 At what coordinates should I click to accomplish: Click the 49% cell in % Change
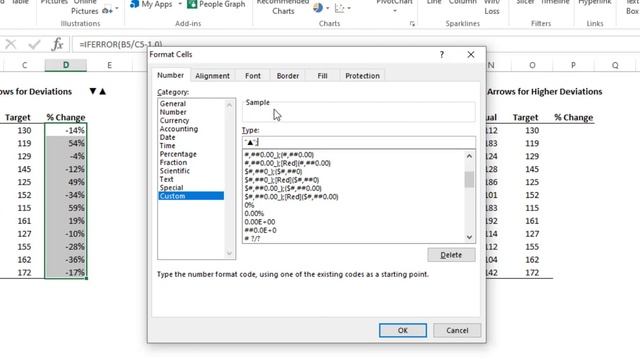click(66, 182)
